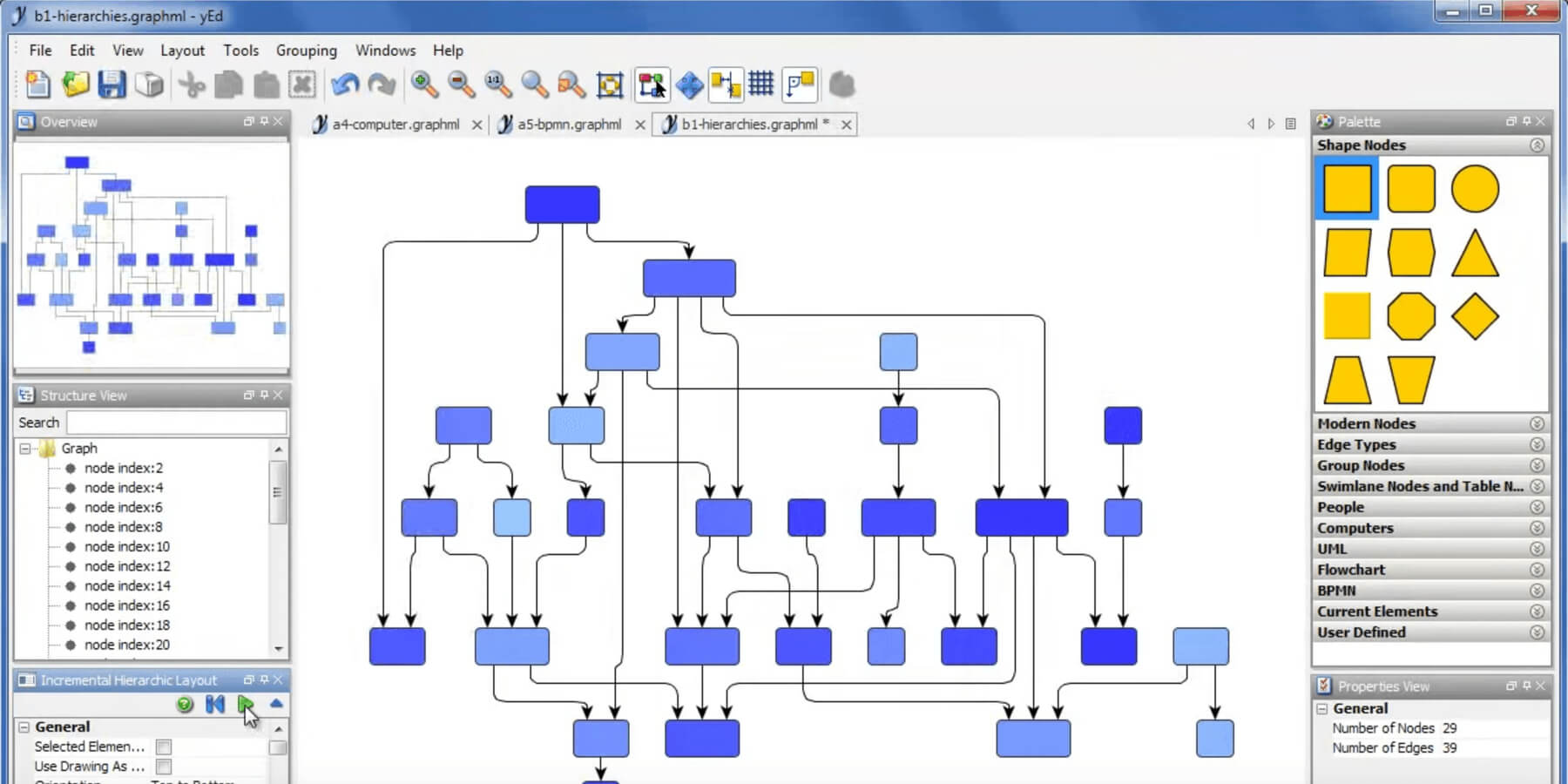Viewport: 1568px width, 784px height.
Task: Run the Incremental Hierarchic Layout play button
Action: pos(246,705)
